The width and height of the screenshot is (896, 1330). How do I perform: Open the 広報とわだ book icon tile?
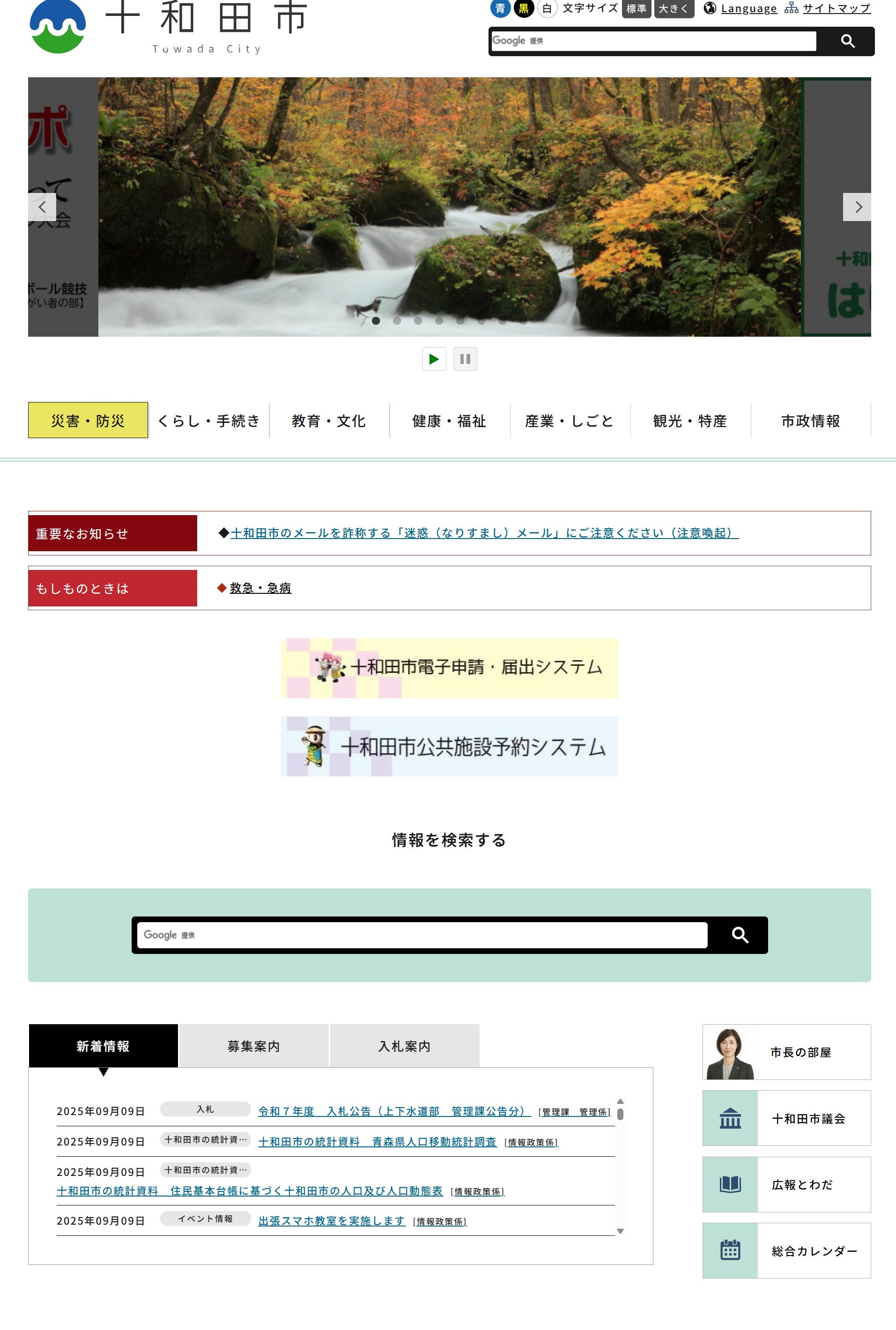730,1184
